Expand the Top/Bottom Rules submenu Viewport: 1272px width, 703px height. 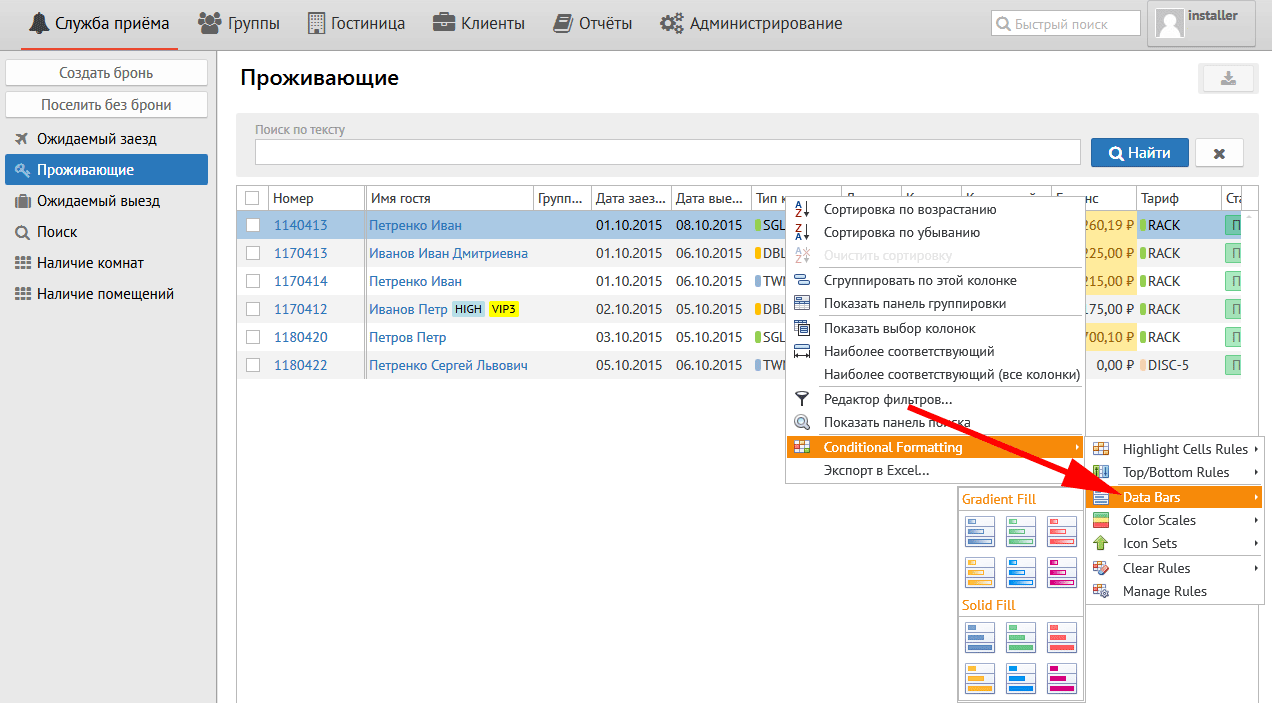pyautogui.click(x=1176, y=472)
